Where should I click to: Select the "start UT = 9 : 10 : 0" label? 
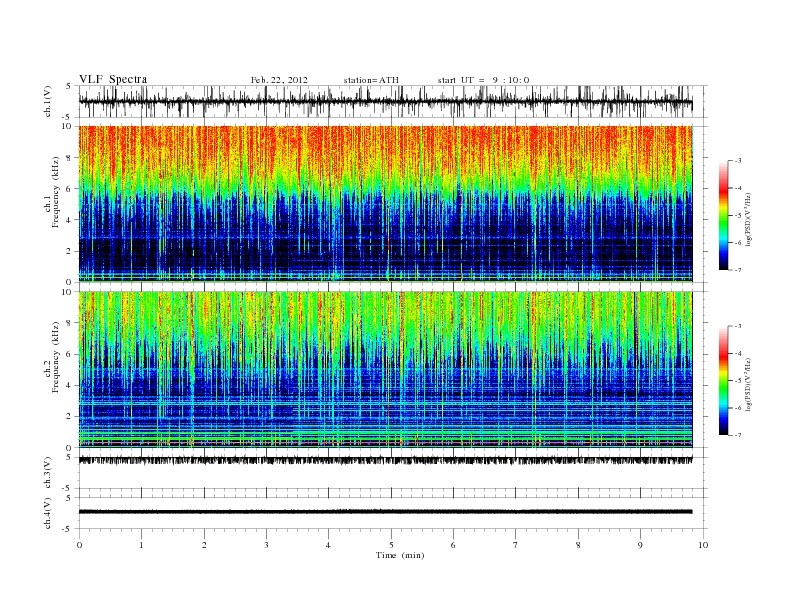[483, 80]
